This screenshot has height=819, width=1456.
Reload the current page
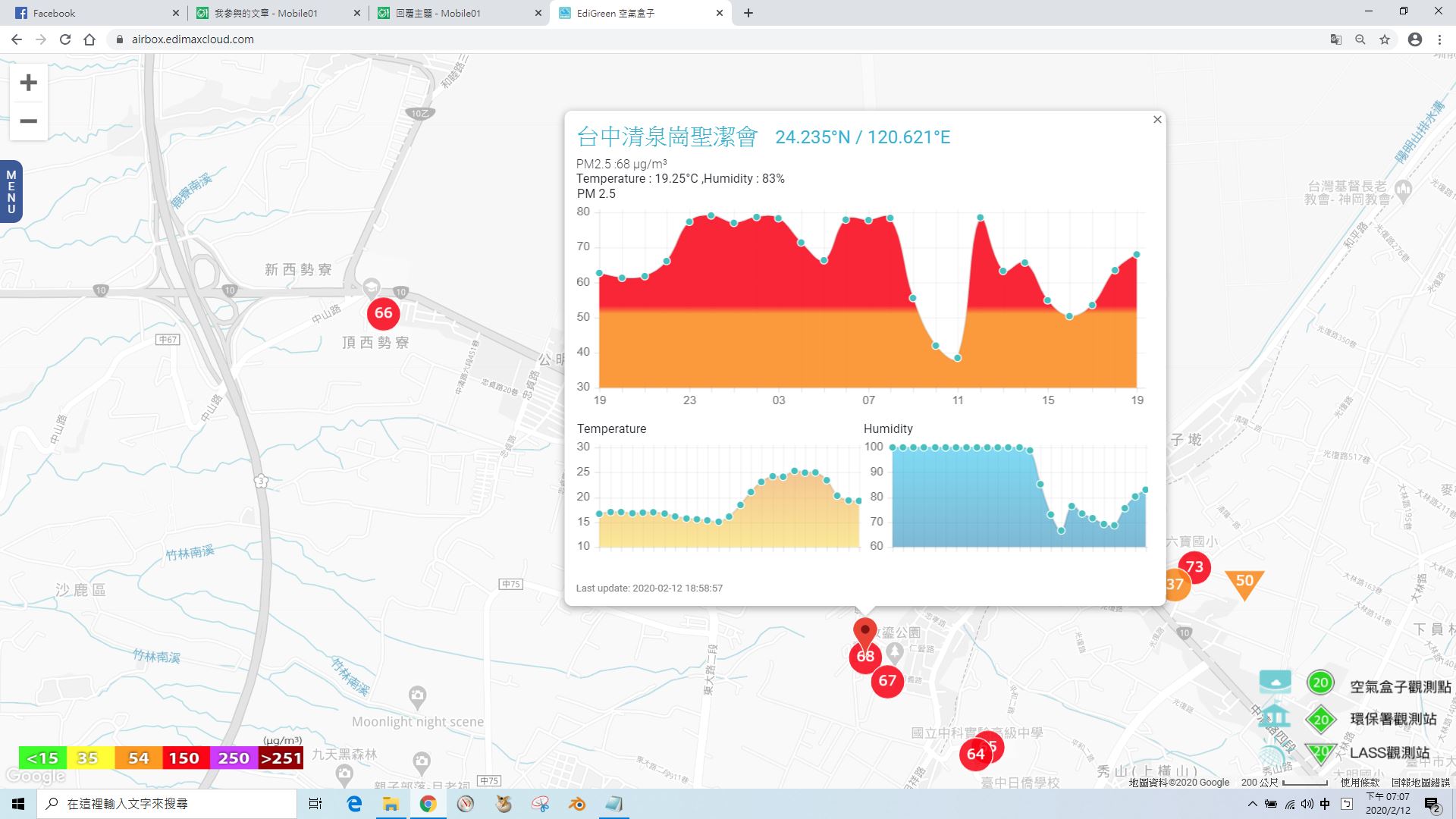pyautogui.click(x=65, y=39)
